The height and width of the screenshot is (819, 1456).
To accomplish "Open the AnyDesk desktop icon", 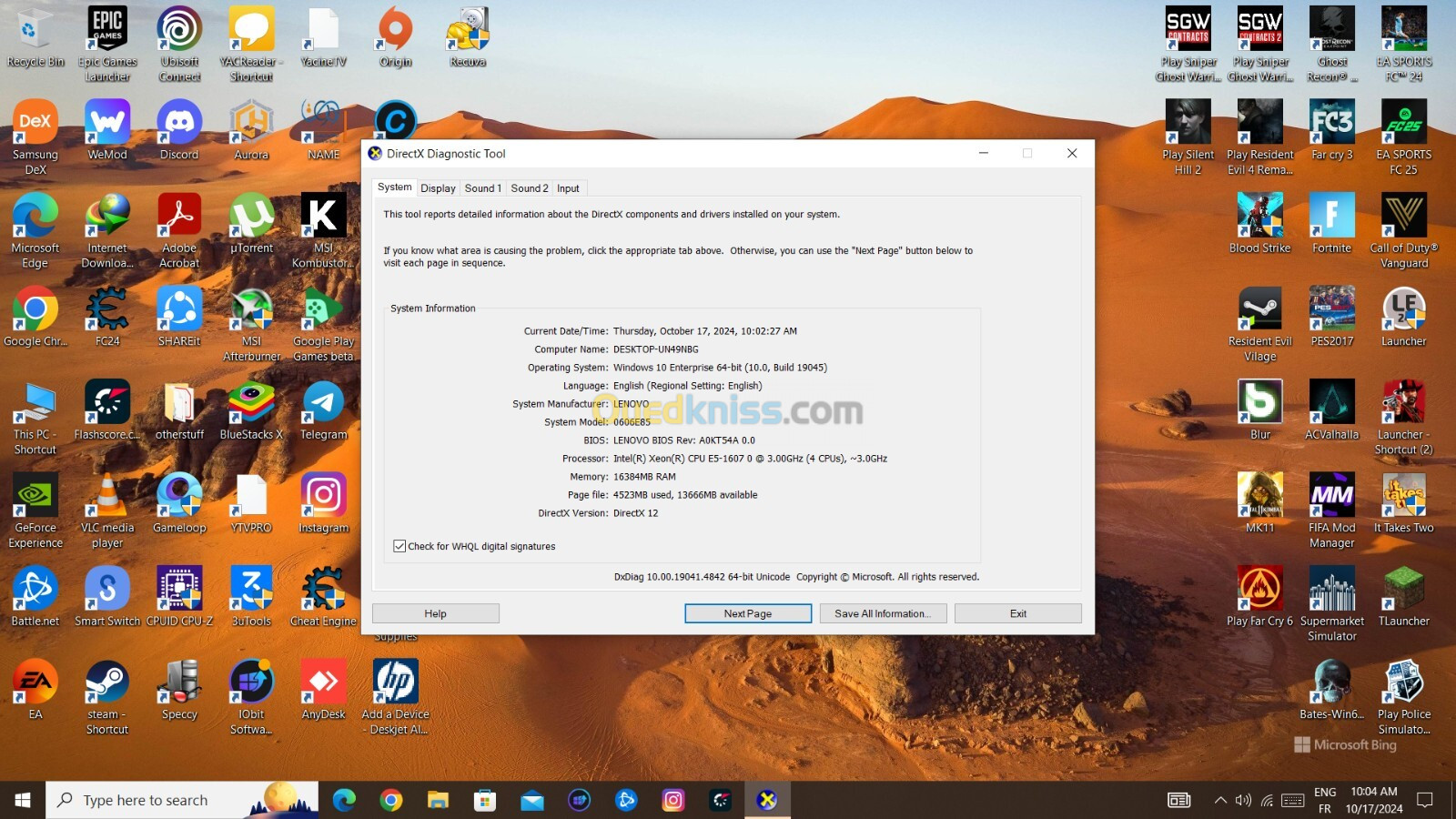I will click(323, 690).
